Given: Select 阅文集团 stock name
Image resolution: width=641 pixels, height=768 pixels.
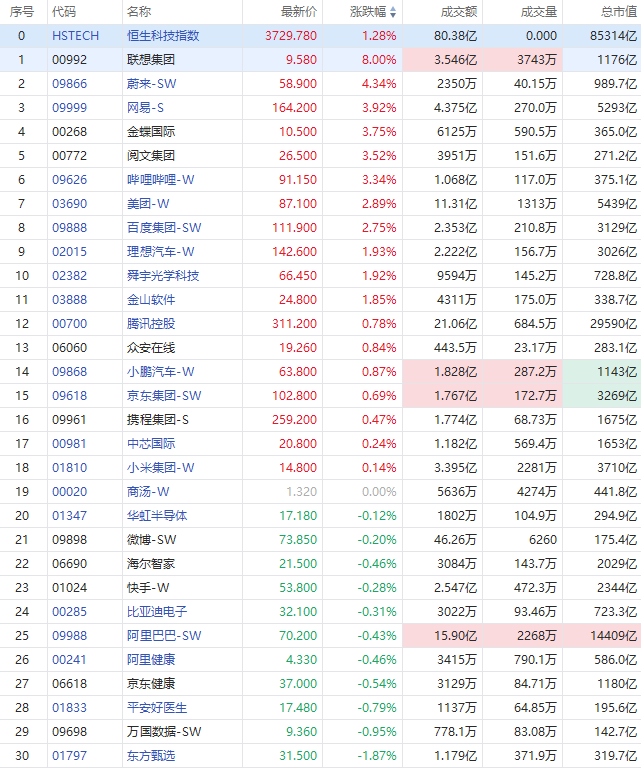Looking at the screenshot, I should click(x=151, y=156).
